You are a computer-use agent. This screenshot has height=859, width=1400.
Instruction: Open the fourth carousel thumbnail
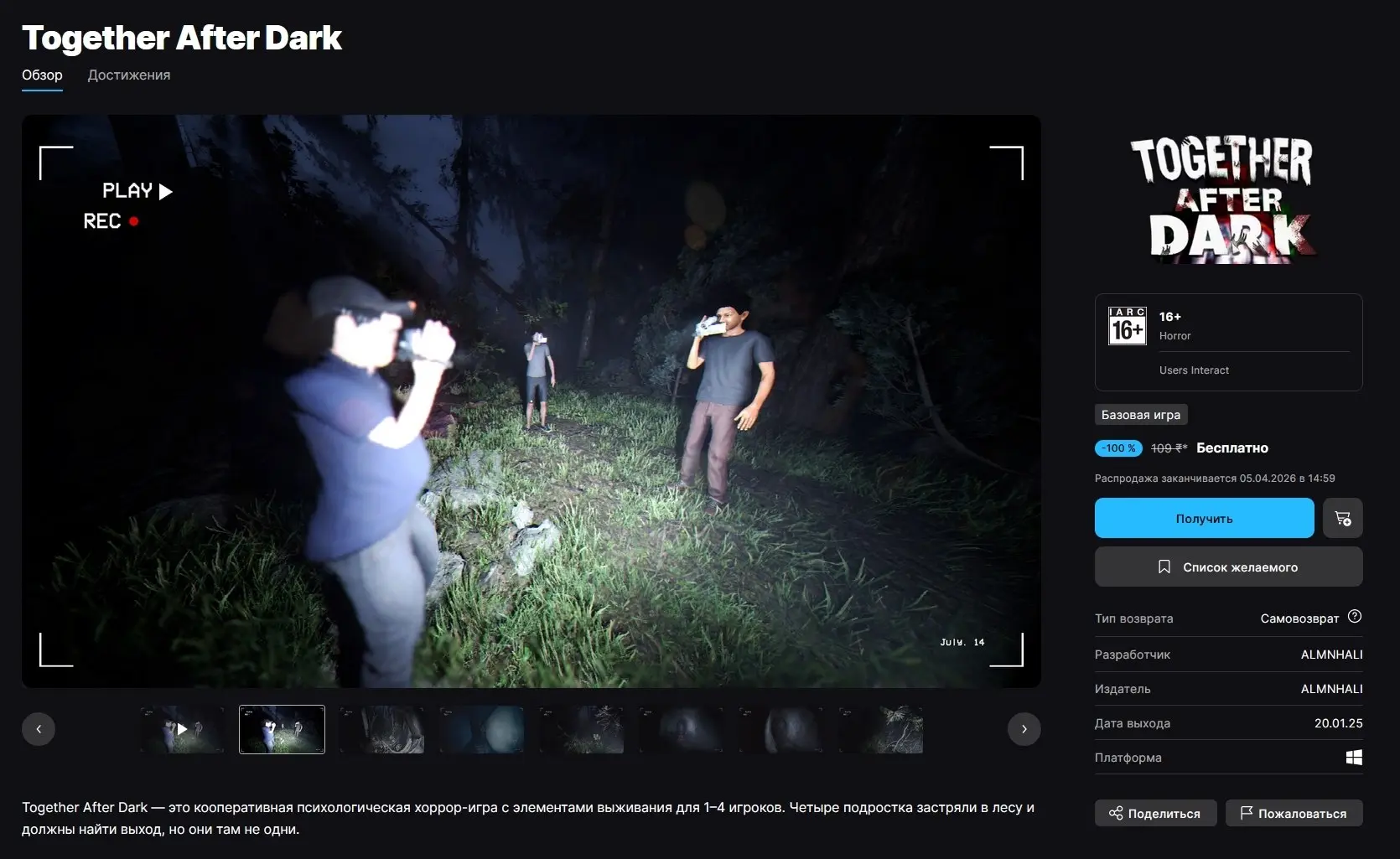pos(481,729)
